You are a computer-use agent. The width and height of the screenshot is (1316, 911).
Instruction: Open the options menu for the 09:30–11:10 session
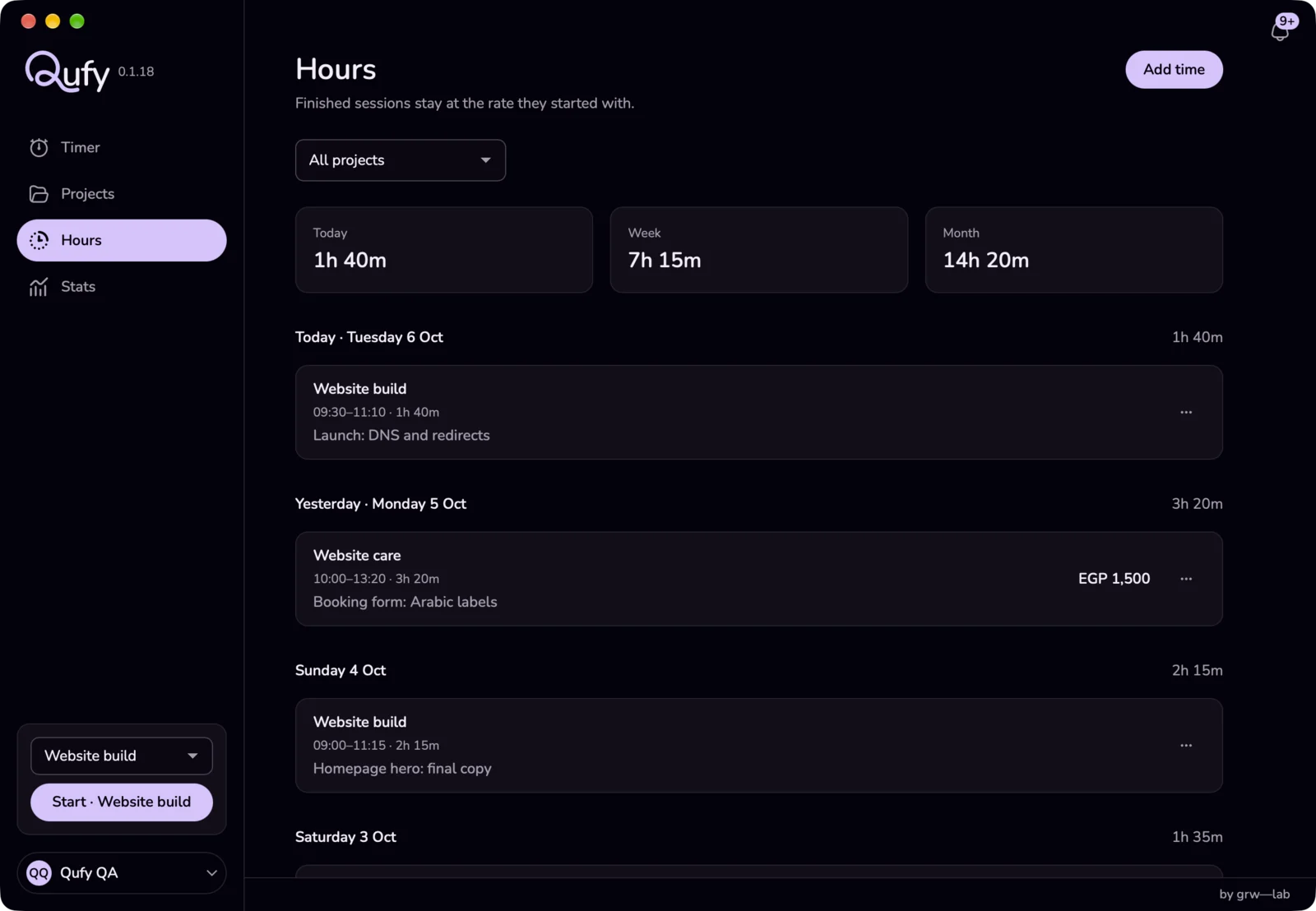(x=1186, y=412)
